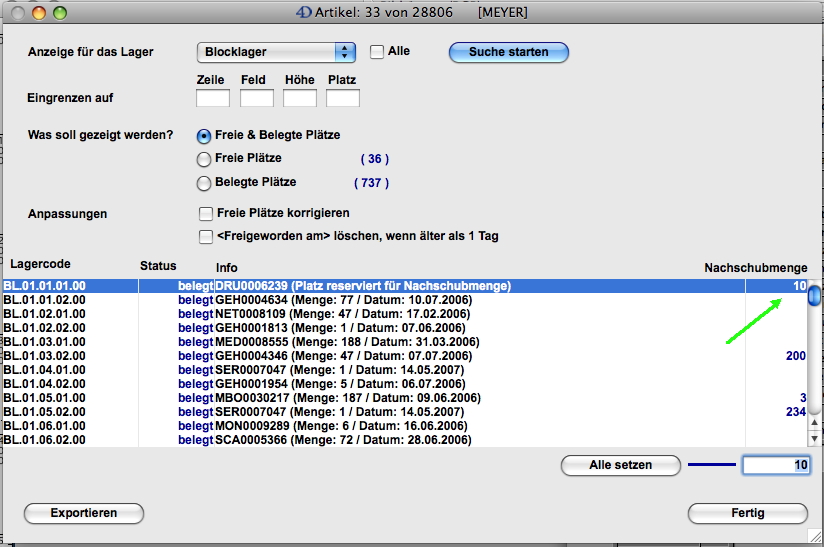The height and width of the screenshot is (547, 824).
Task: Enable Freigeworden am löschen checkbox
Action: pos(206,237)
